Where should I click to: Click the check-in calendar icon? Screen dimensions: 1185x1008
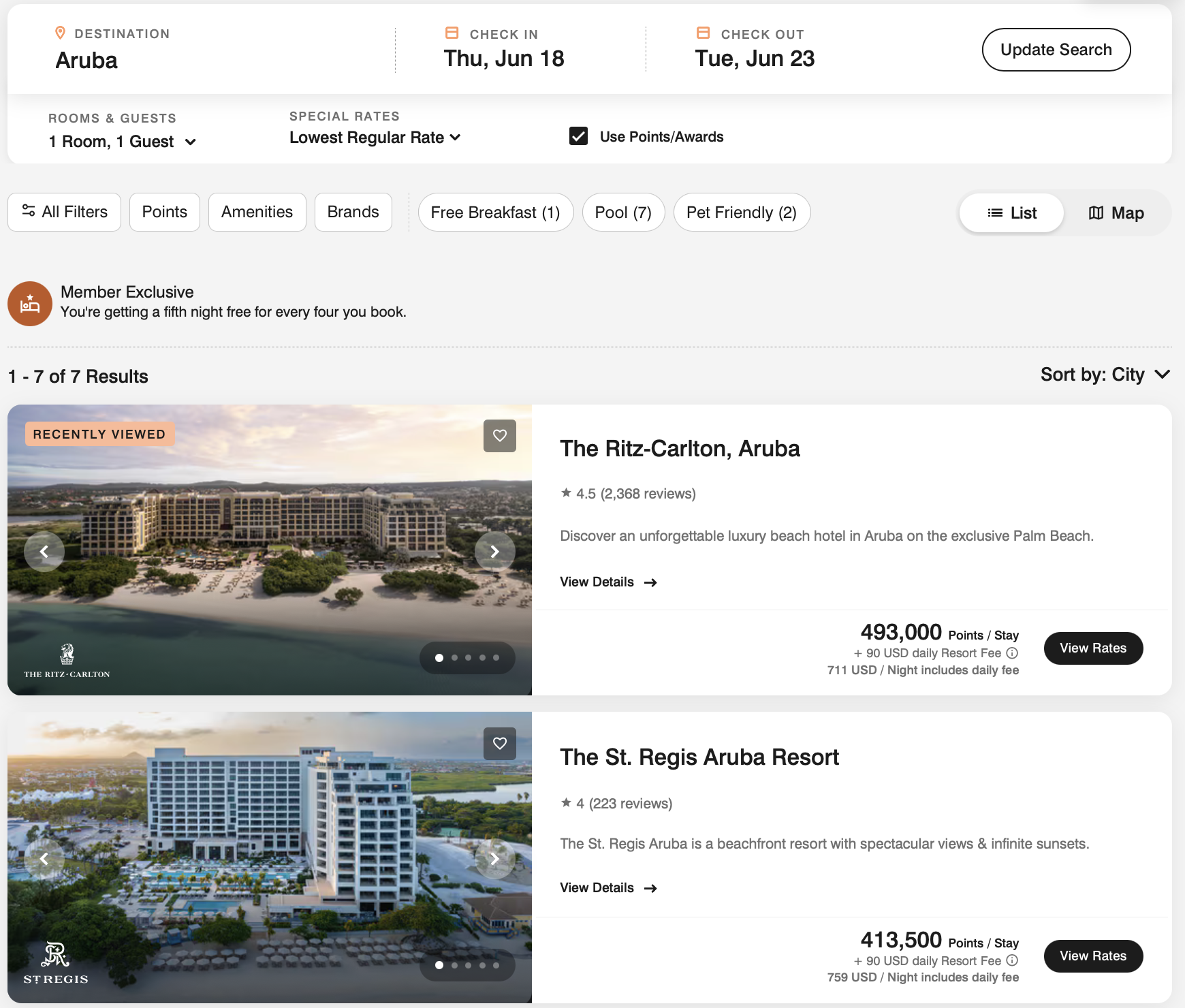[x=452, y=33]
